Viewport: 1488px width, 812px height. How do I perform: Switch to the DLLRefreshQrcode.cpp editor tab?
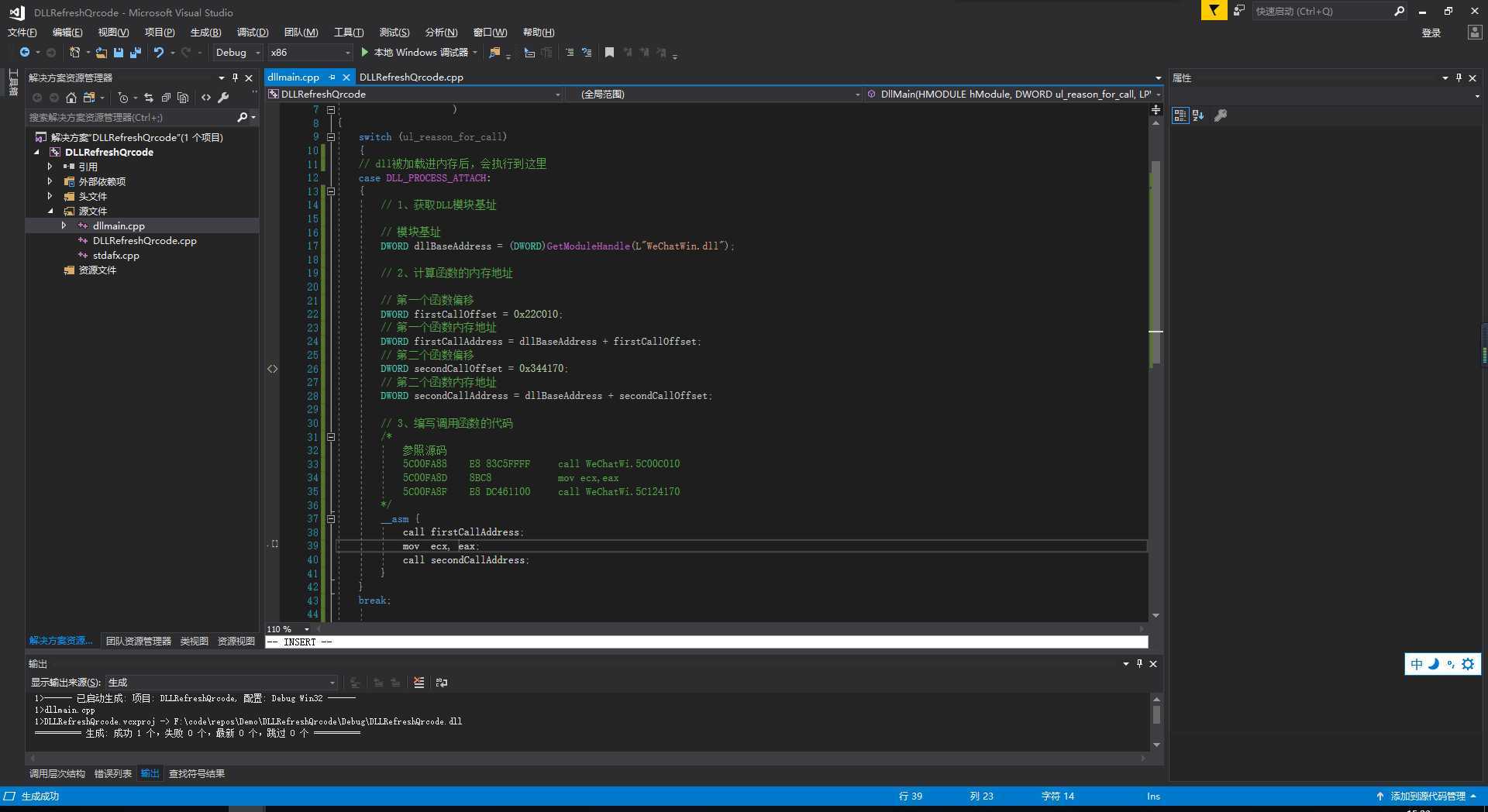coord(412,77)
